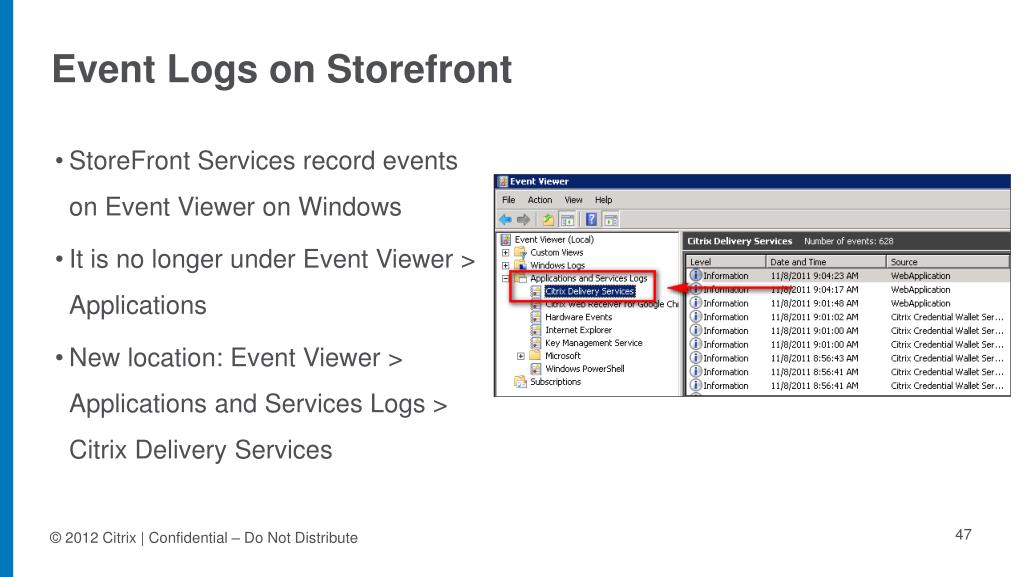This screenshot has width=1023, height=577.
Task: Open the File menu
Action: click(x=509, y=200)
